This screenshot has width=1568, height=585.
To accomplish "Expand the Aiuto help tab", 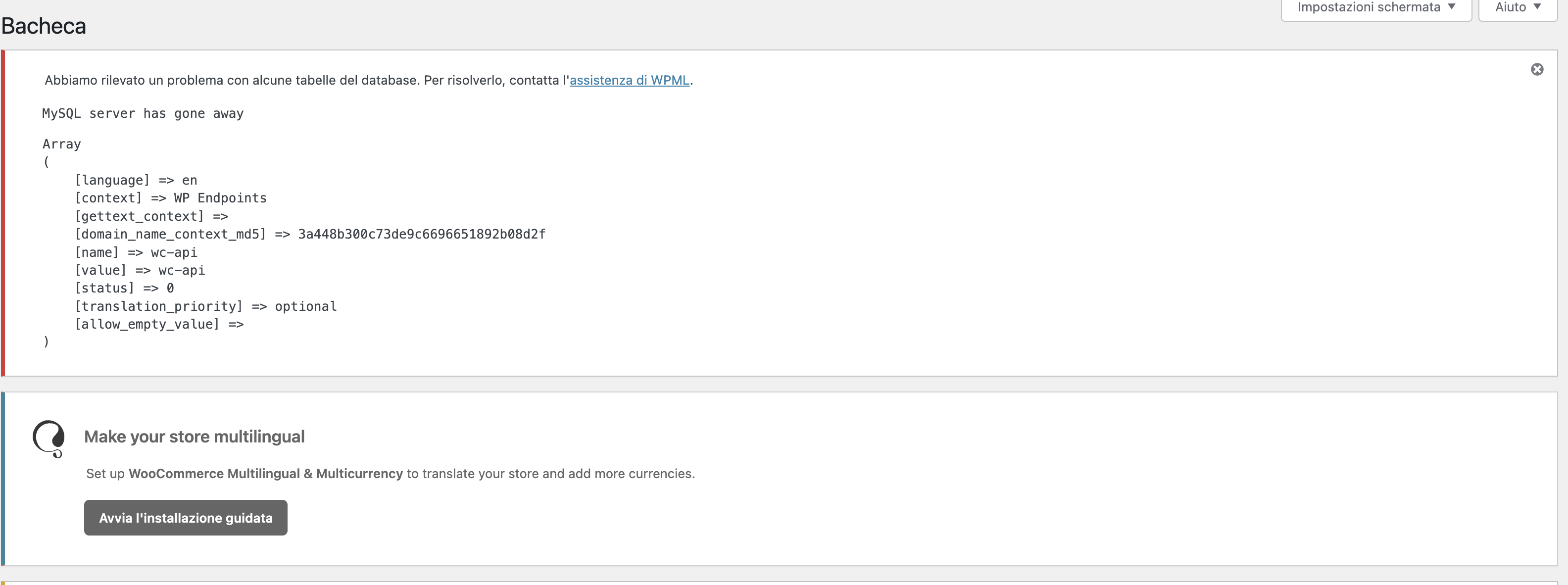I will (1518, 8).
